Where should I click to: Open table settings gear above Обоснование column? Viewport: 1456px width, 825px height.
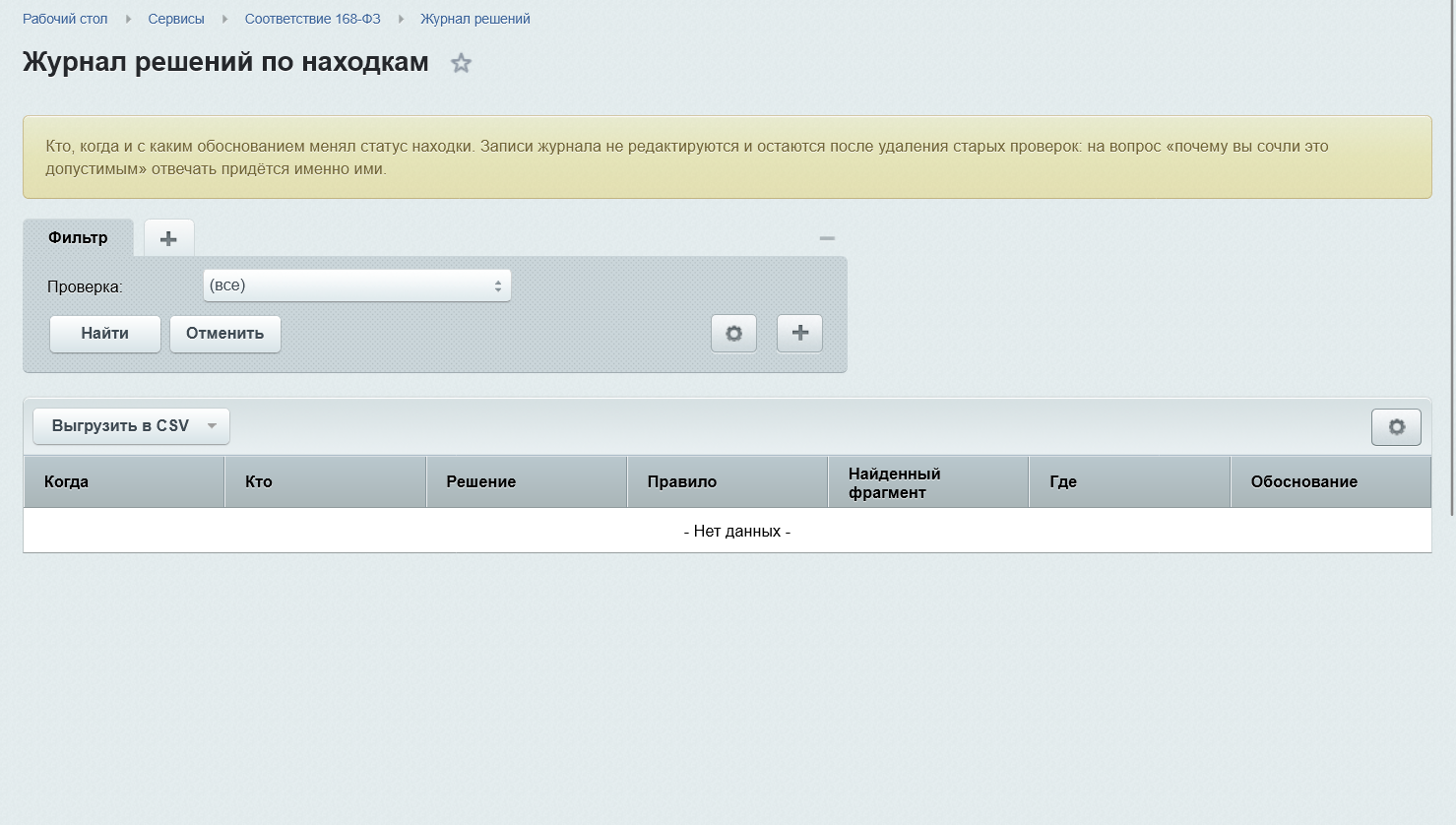[1396, 427]
